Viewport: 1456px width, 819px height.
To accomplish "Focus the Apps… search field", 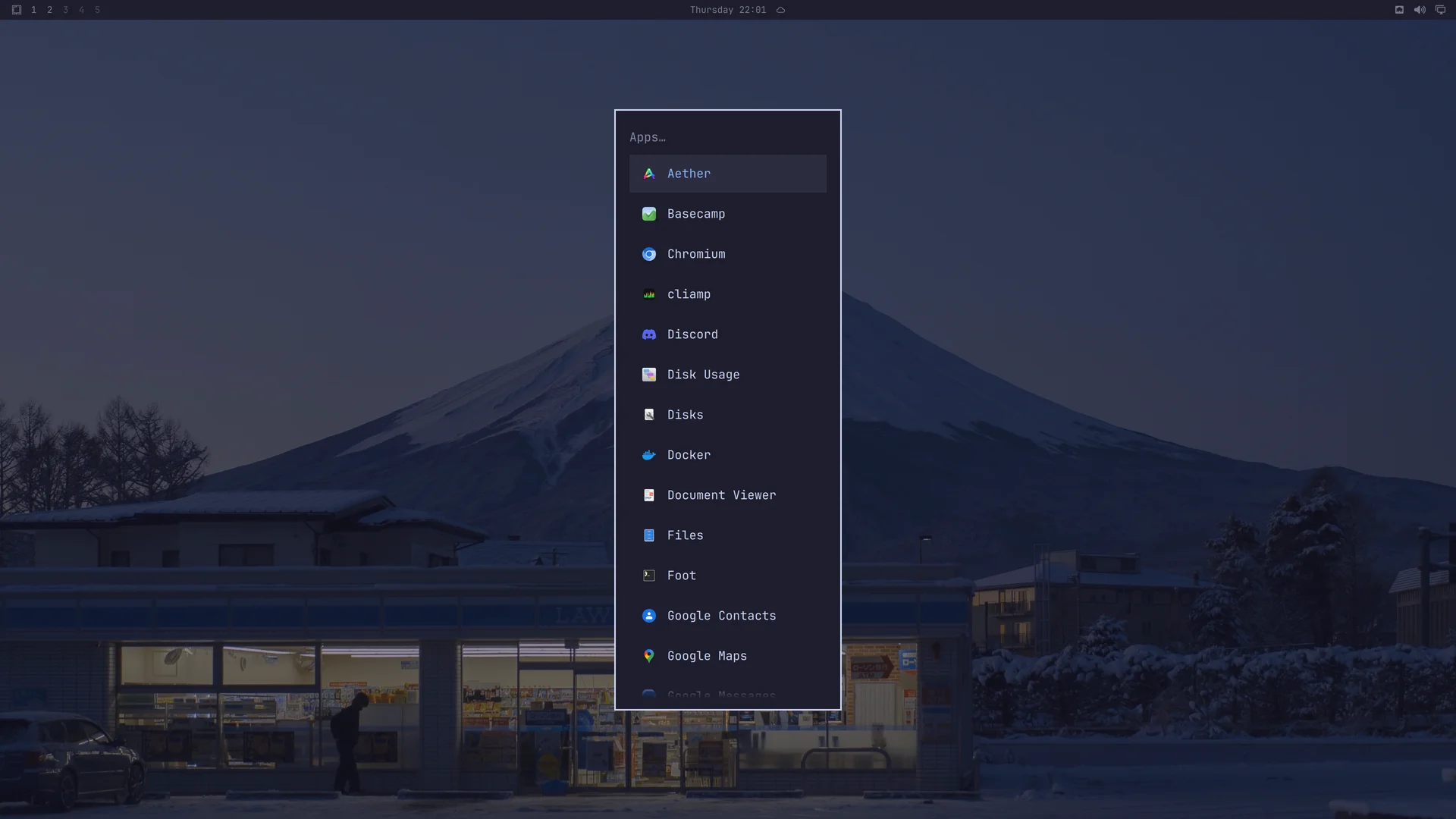I will [x=727, y=137].
